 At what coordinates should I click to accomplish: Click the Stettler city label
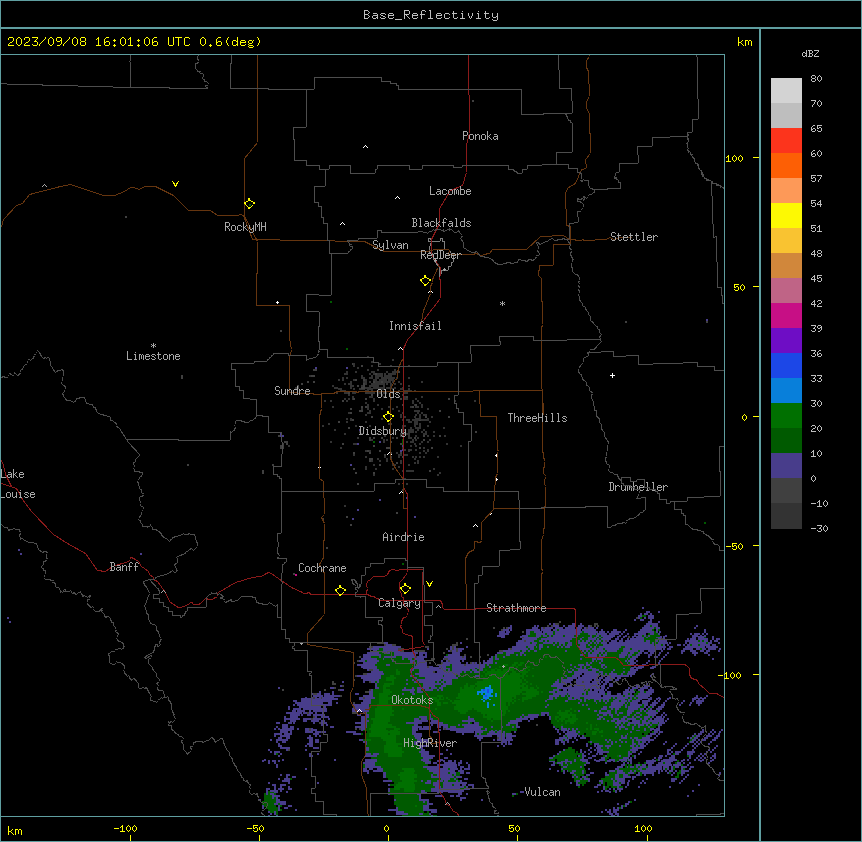point(634,237)
